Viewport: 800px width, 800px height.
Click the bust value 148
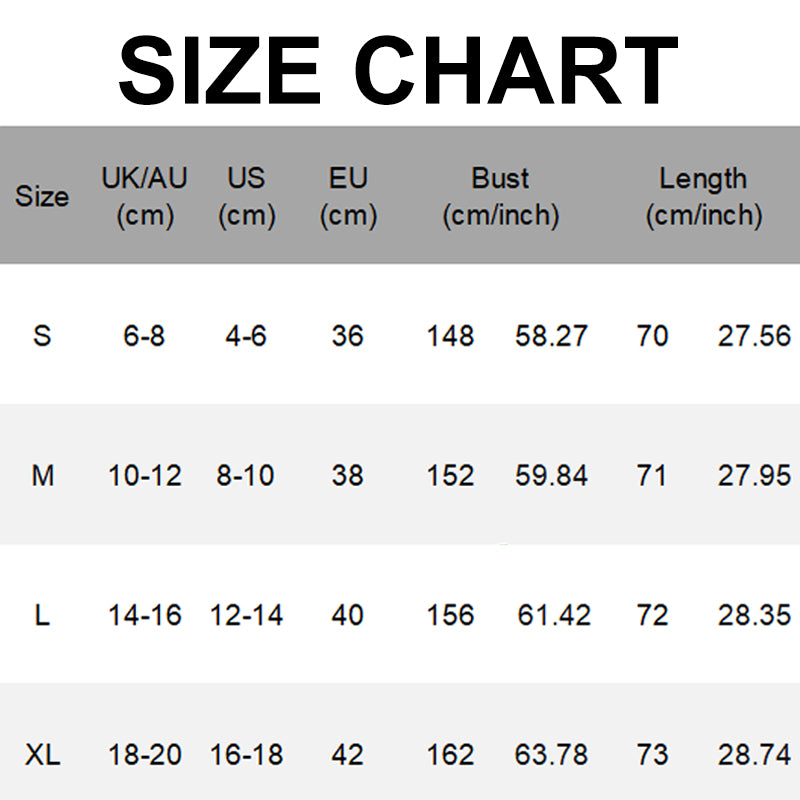[450, 336]
